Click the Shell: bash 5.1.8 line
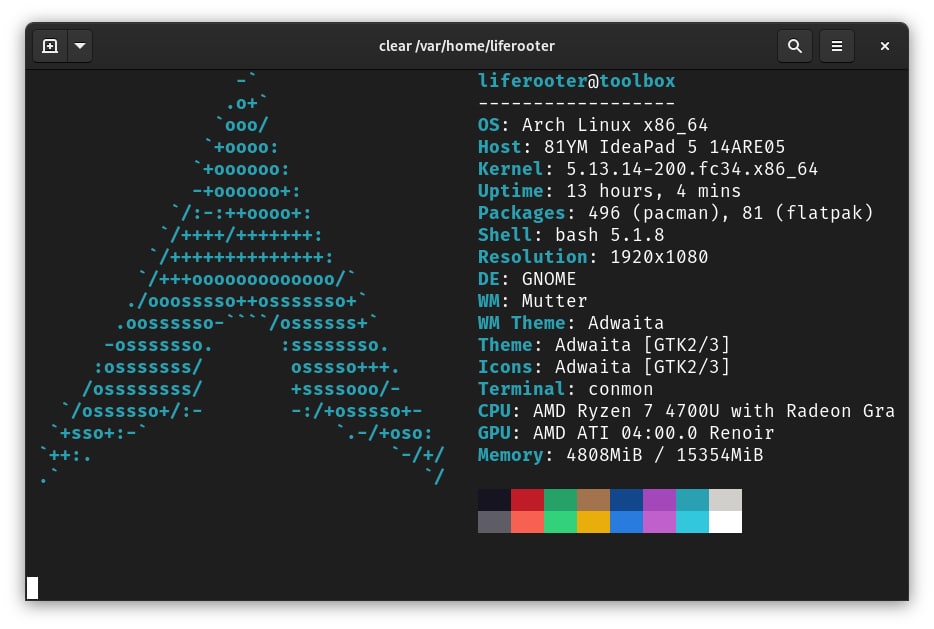 [x=571, y=235]
